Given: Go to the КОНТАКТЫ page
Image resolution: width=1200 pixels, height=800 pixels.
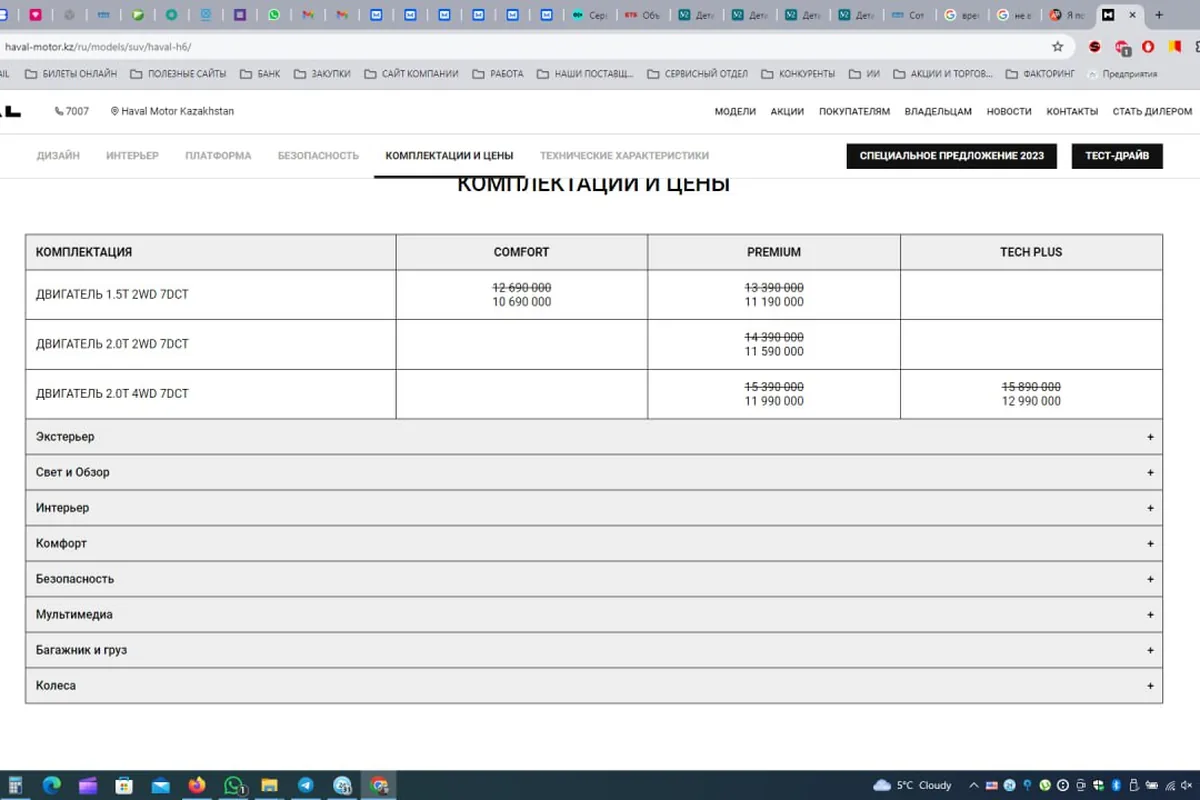Looking at the screenshot, I should [x=1072, y=111].
